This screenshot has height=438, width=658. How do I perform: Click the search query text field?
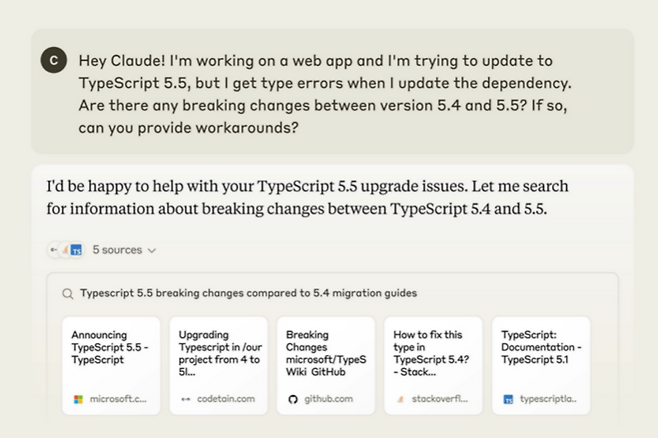coord(248,294)
